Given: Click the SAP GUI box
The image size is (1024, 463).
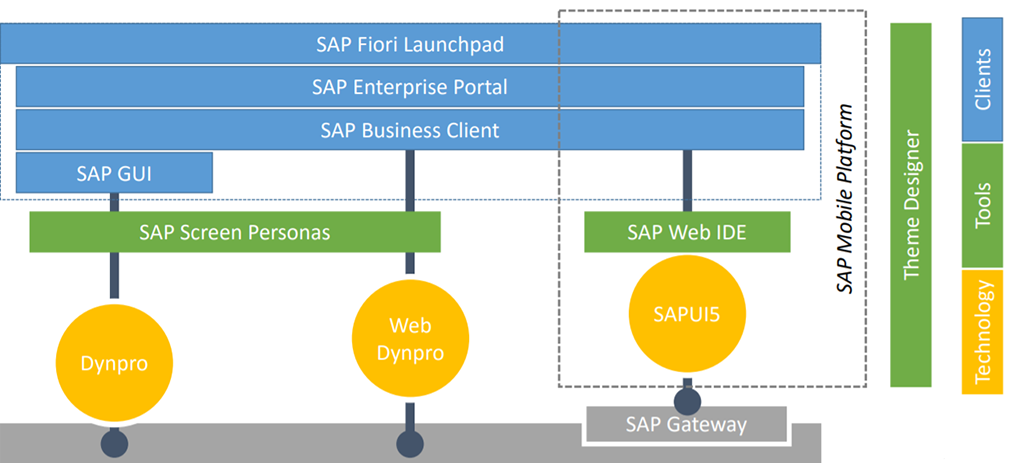Looking at the screenshot, I should point(114,172).
